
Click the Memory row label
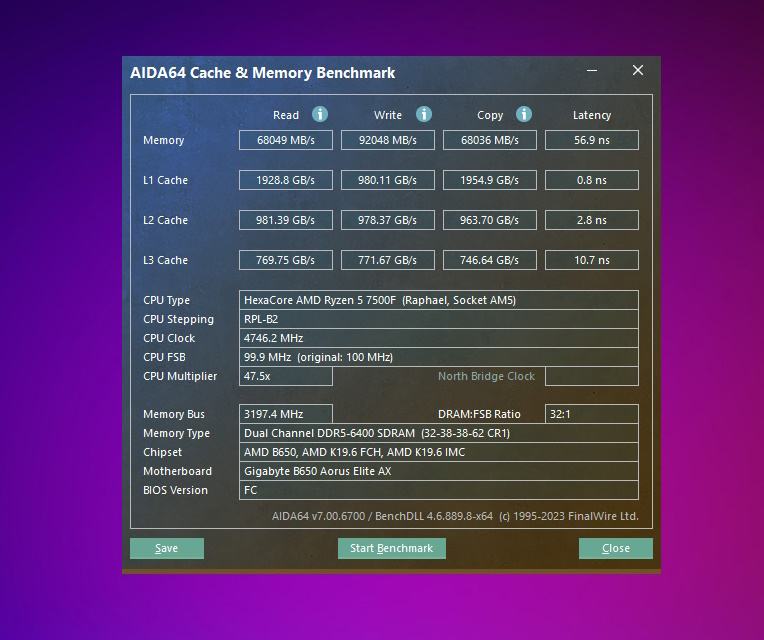pyautogui.click(x=164, y=140)
